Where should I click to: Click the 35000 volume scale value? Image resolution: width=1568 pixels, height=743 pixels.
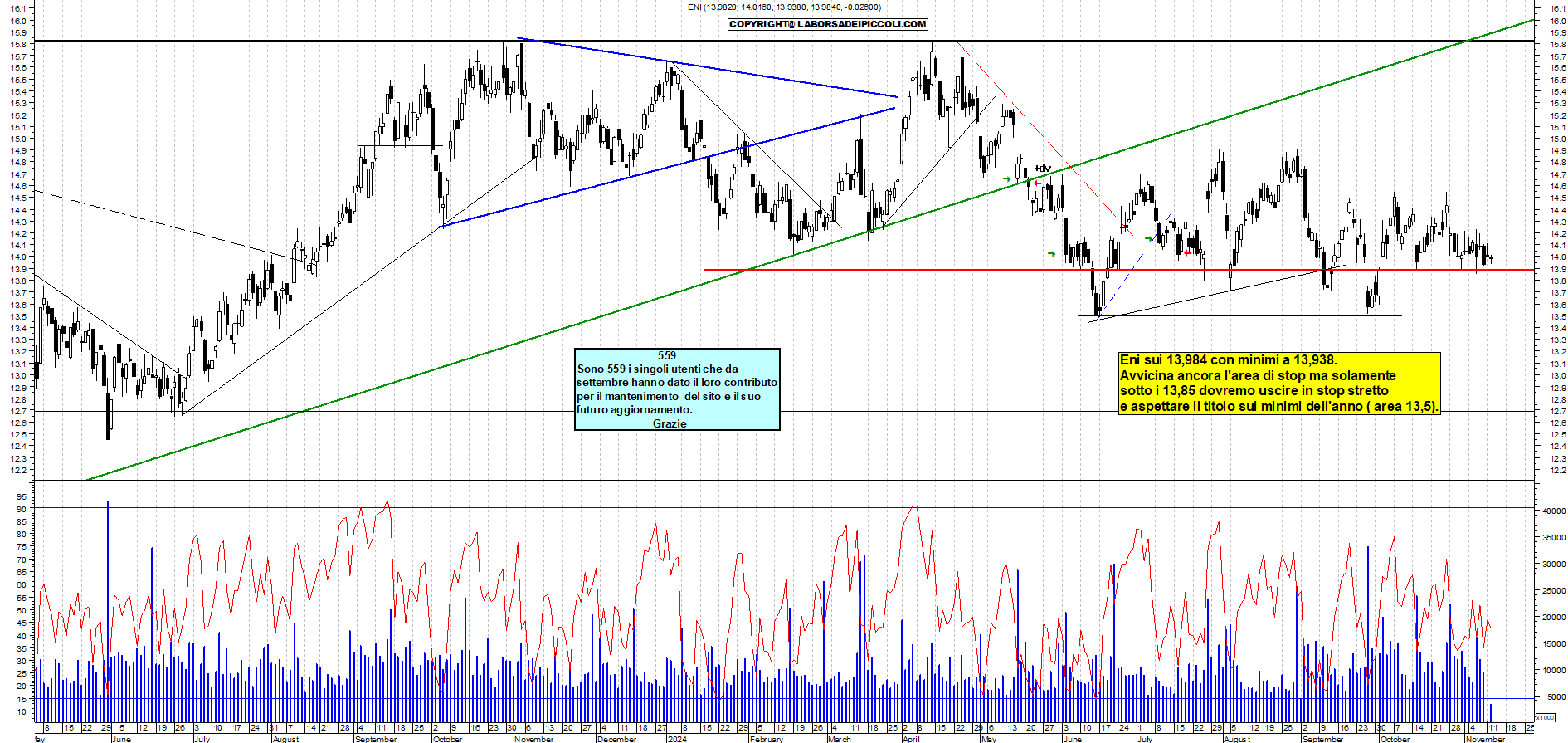tap(1554, 538)
